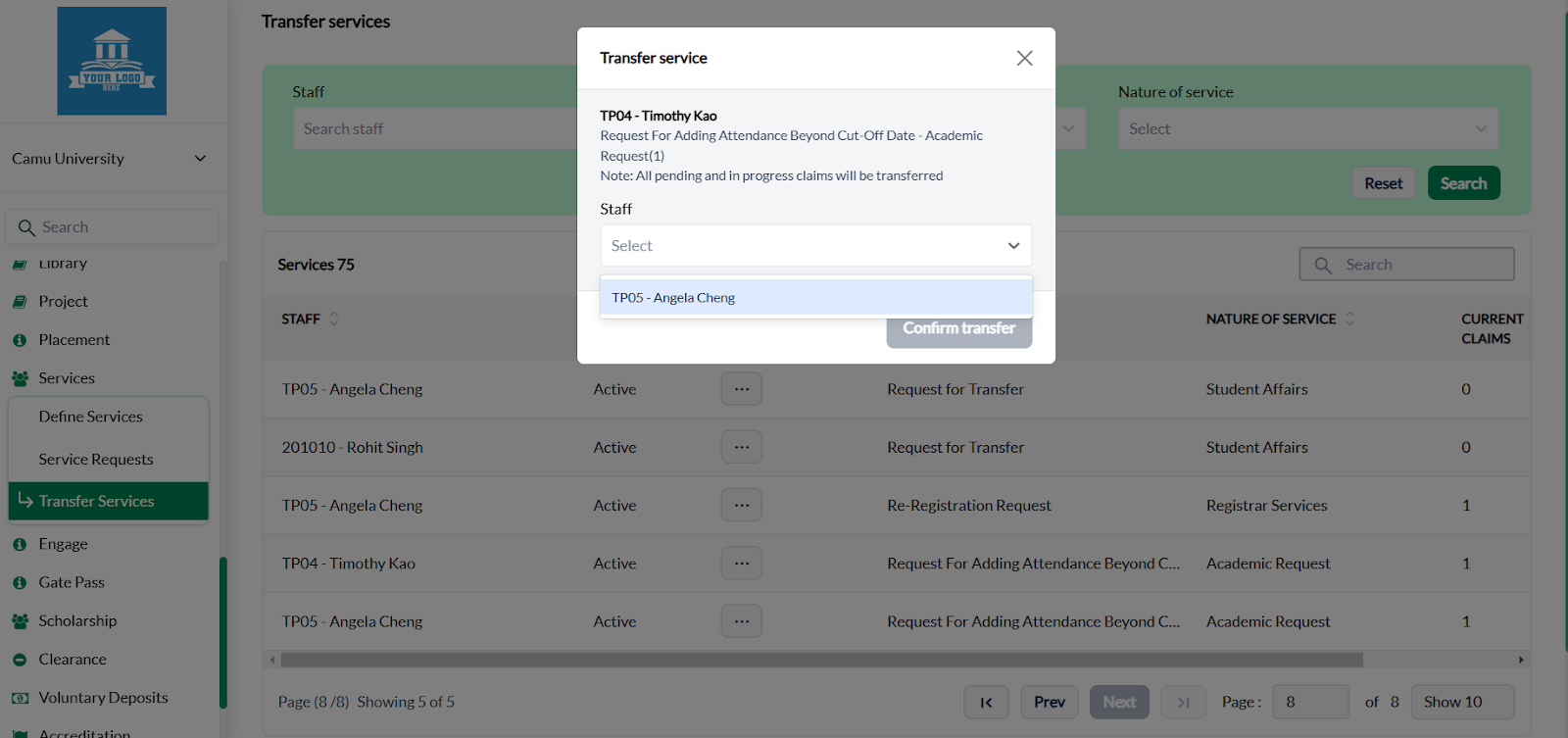Open Service Requests menu item

pos(96,460)
